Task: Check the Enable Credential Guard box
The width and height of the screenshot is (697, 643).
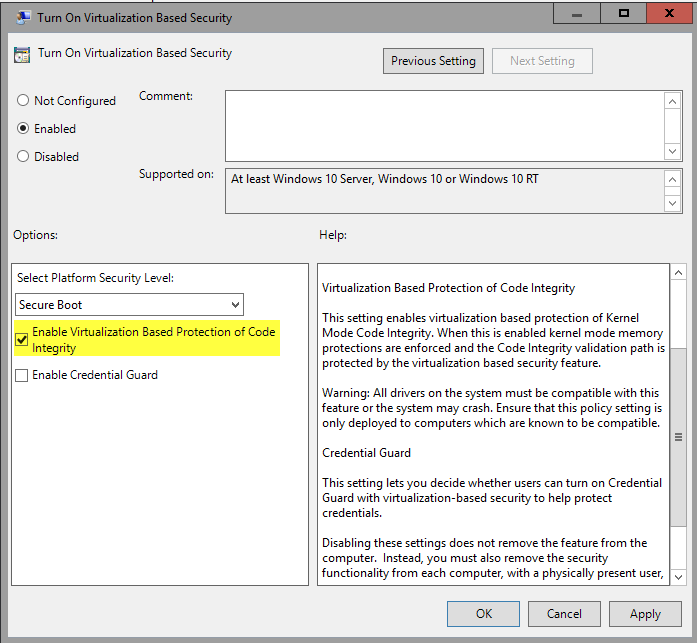Action: coord(22,376)
